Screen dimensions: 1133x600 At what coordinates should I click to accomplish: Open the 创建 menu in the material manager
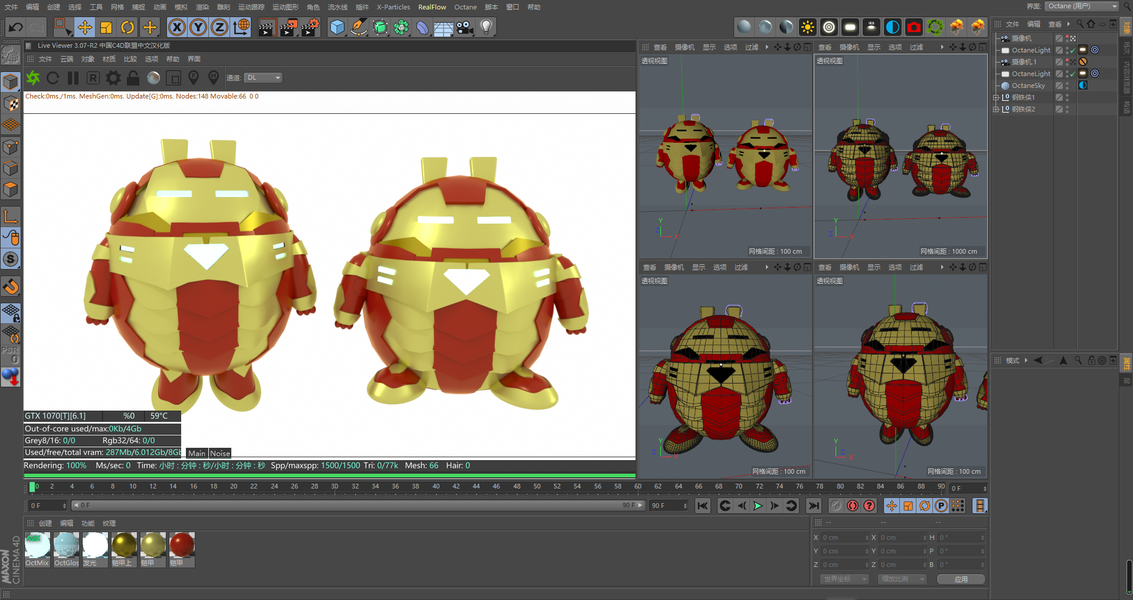pyautogui.click(x=45, y=523)
